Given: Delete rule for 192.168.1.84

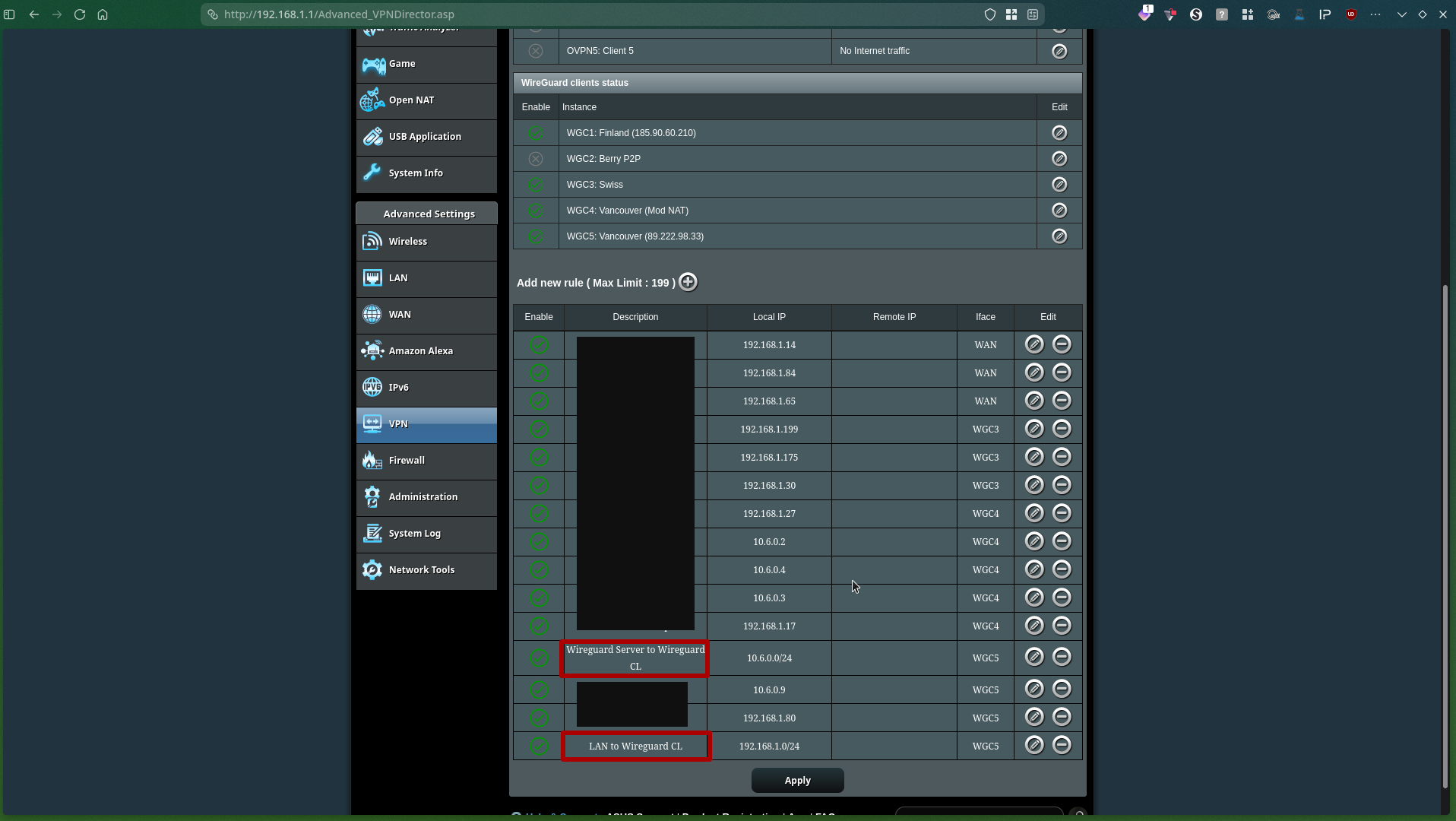Looking at the screenshot, I should [1062, 372].
